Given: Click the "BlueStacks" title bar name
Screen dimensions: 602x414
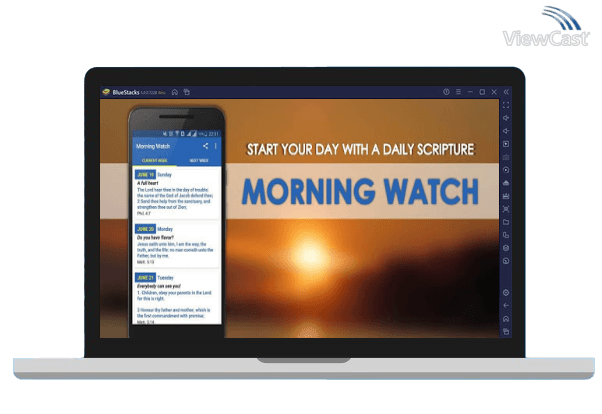Looking at the screenshot, I should point(126,92).
